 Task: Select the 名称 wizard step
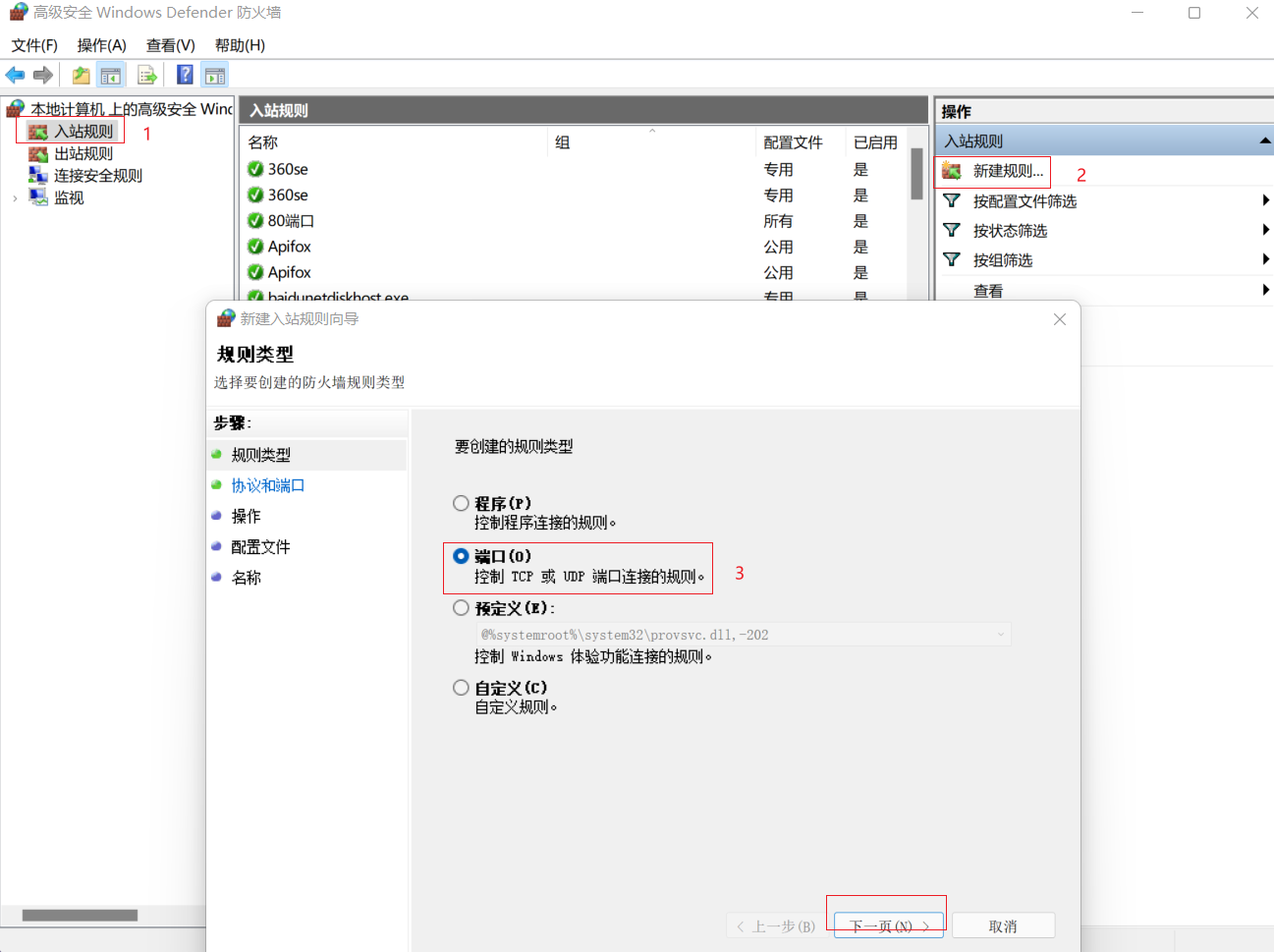coord(246,578)
